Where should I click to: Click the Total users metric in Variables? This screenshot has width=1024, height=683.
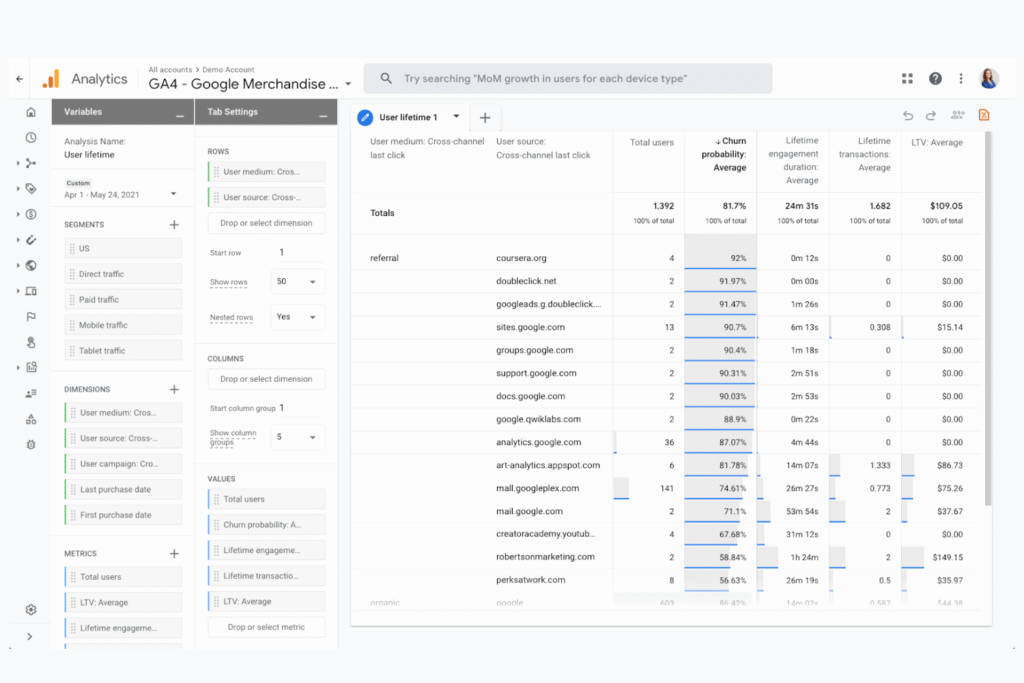coord(123,577)
